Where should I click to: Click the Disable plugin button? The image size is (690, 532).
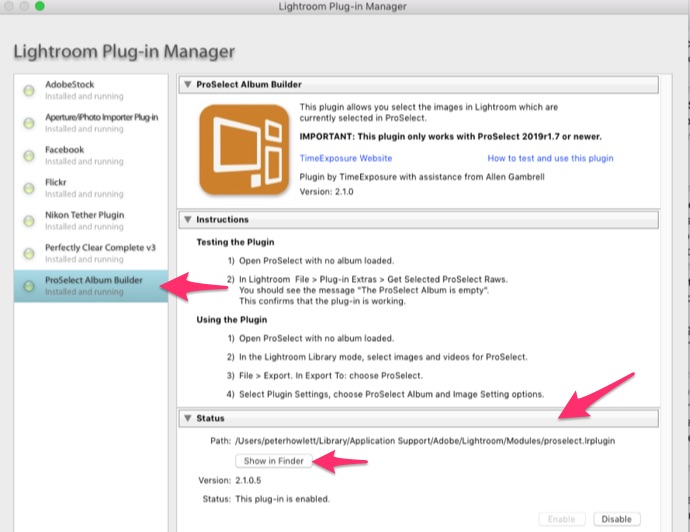point(617,519)
